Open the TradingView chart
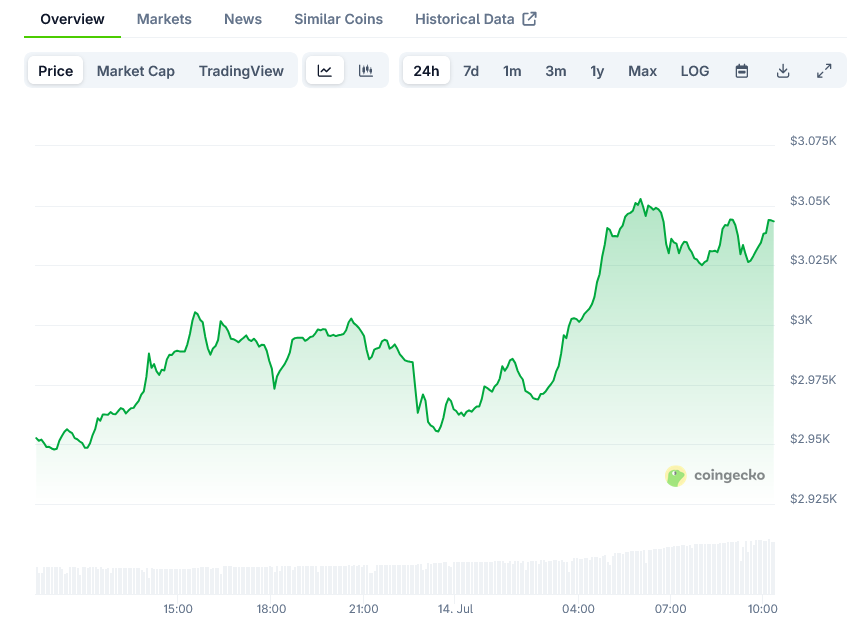Image resolution: width=847 pixels, height=625 pixels. [241, 70]
